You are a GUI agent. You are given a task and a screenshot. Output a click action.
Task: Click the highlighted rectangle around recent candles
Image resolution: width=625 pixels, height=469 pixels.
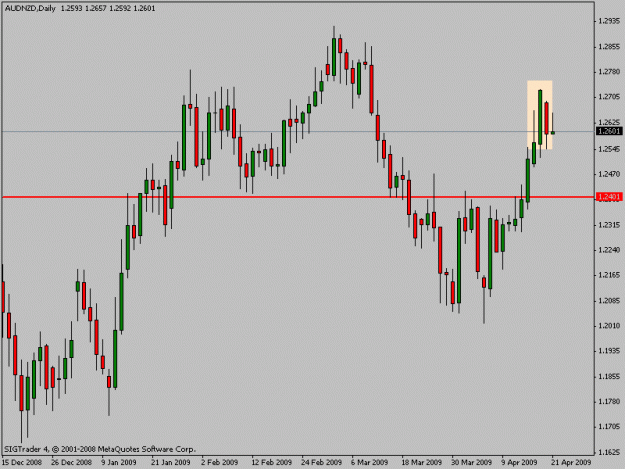540,115
